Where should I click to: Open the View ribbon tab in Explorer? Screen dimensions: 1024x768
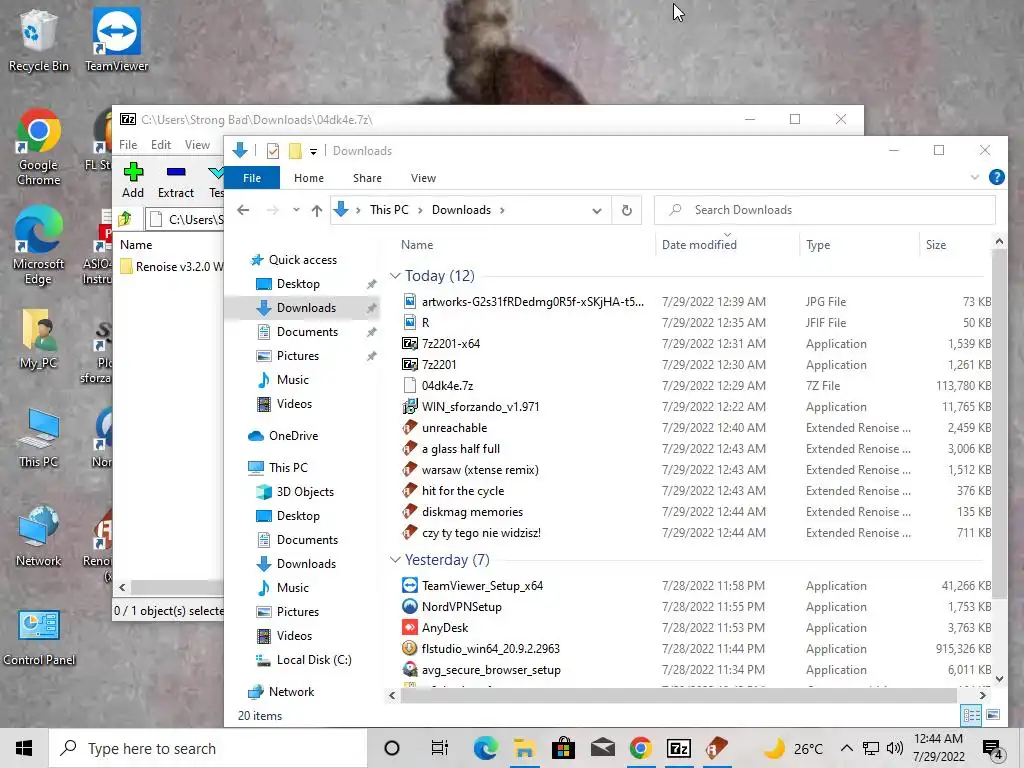423,178
